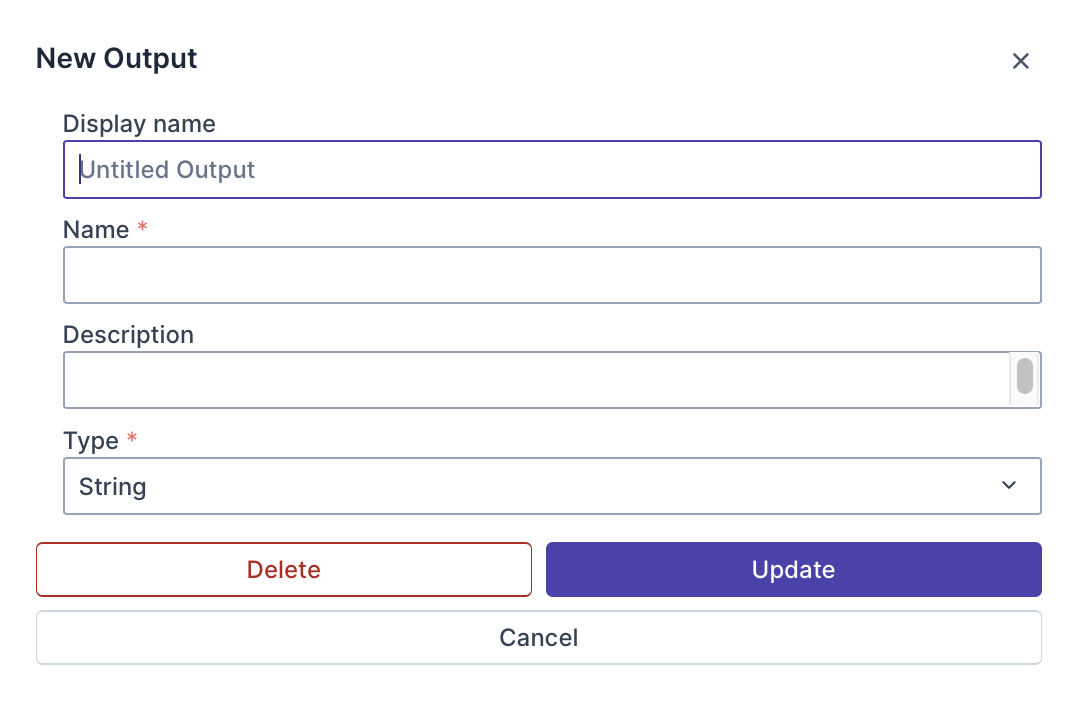This screenshot has height=728, width=1080.
Task: Click the "New Output" dialog heading
Action: tap(117, 59)
